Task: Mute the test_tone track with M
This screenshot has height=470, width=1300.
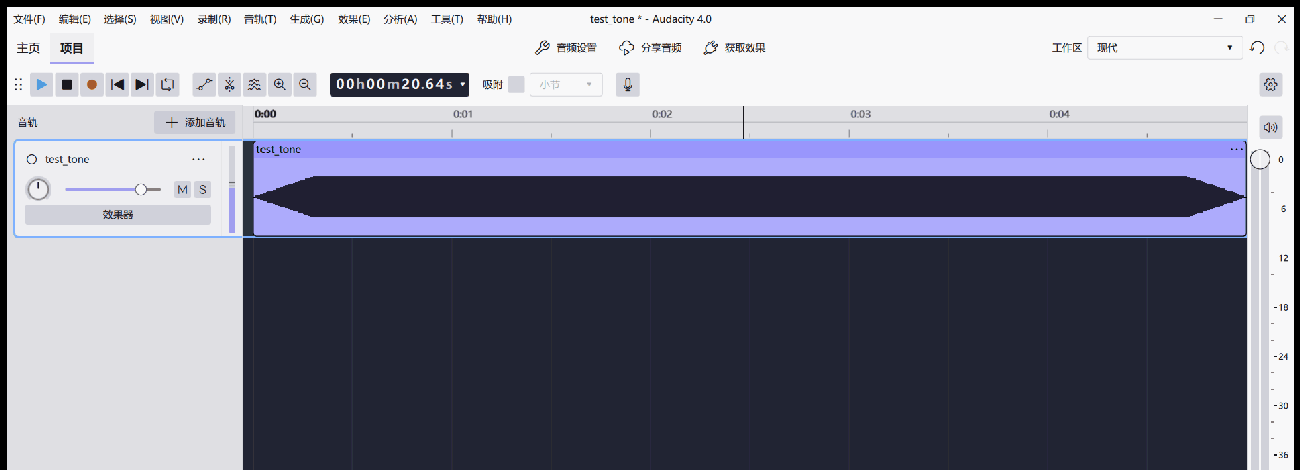Action: [x=182, y=189]
